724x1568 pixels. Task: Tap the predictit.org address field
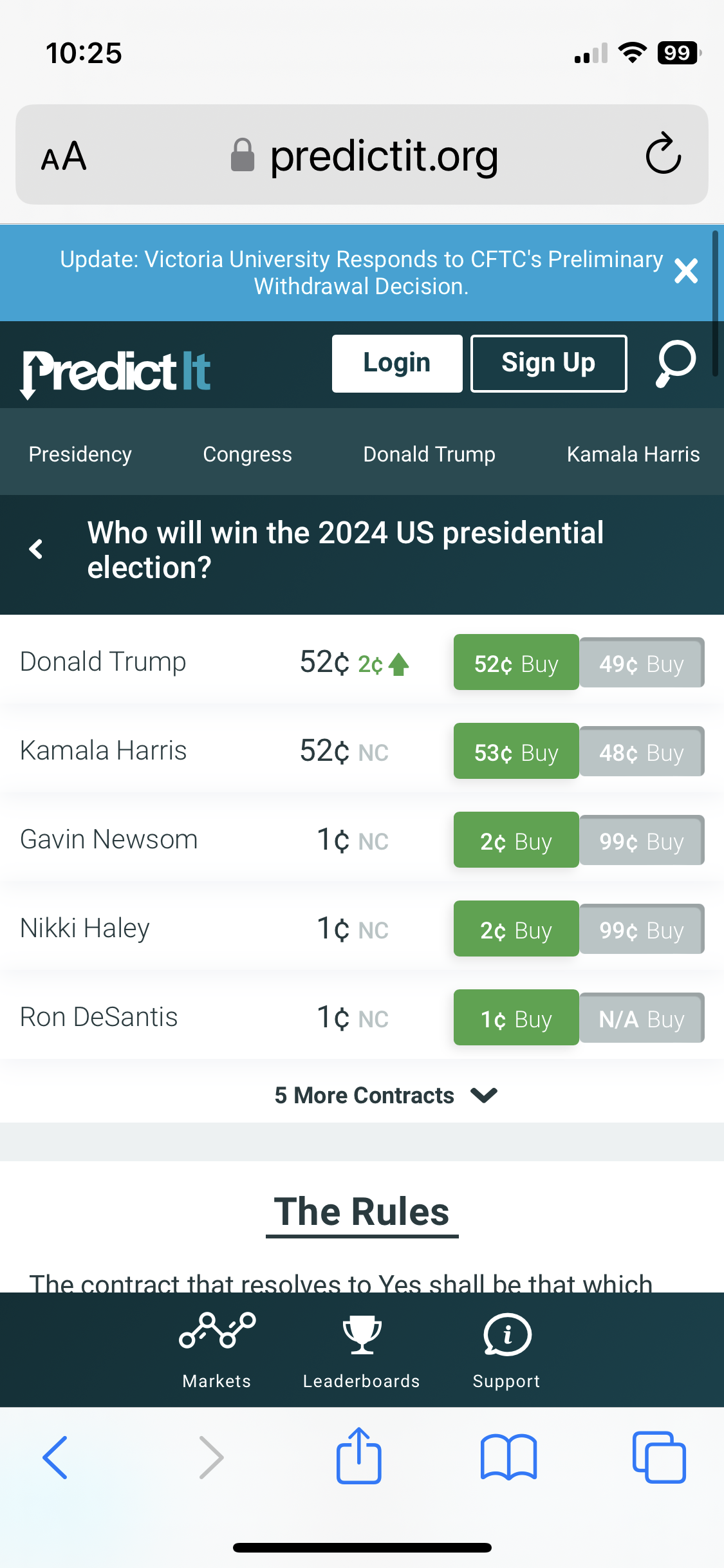384,156
